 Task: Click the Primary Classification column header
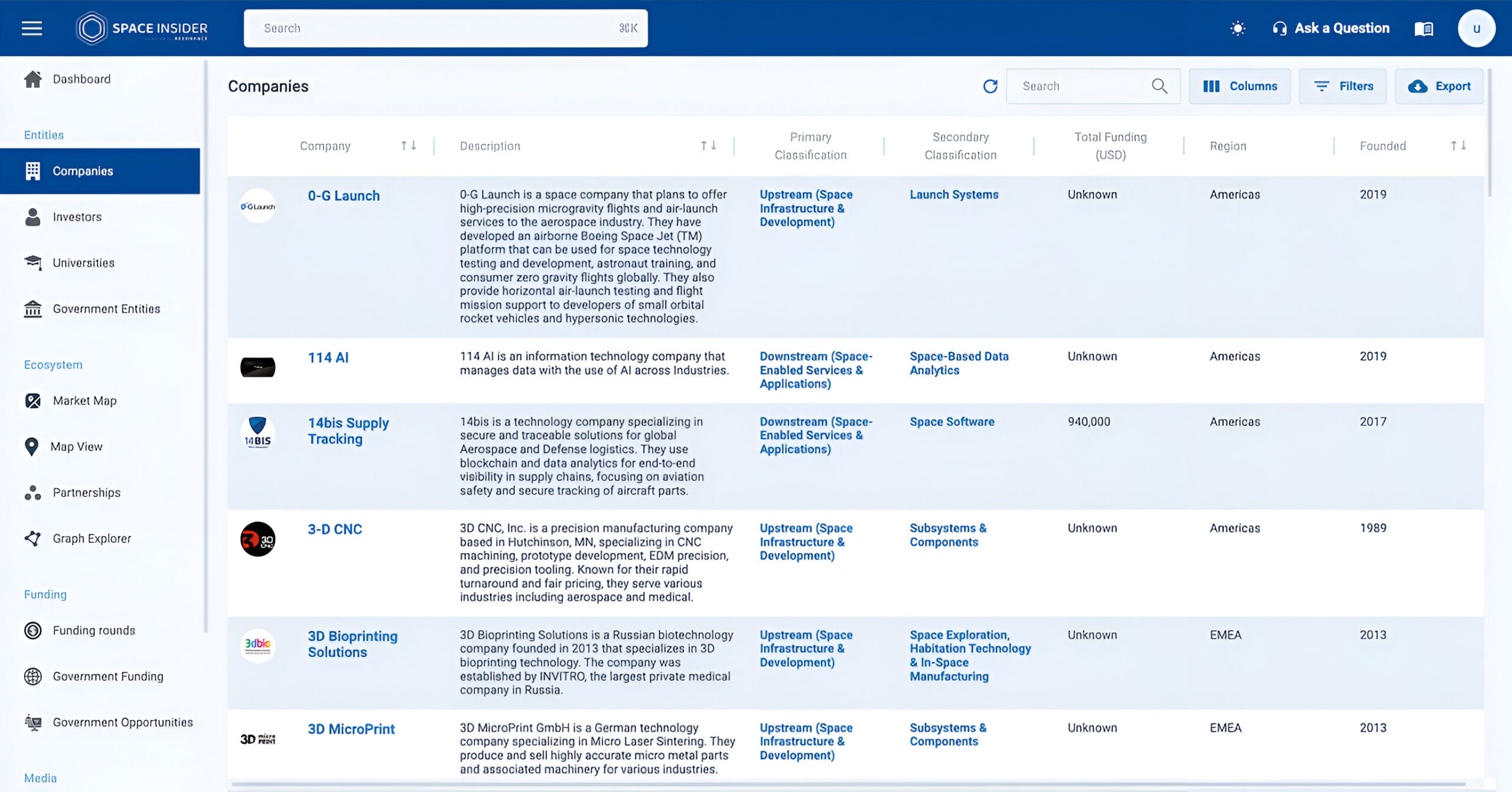(x=810, y=146)
